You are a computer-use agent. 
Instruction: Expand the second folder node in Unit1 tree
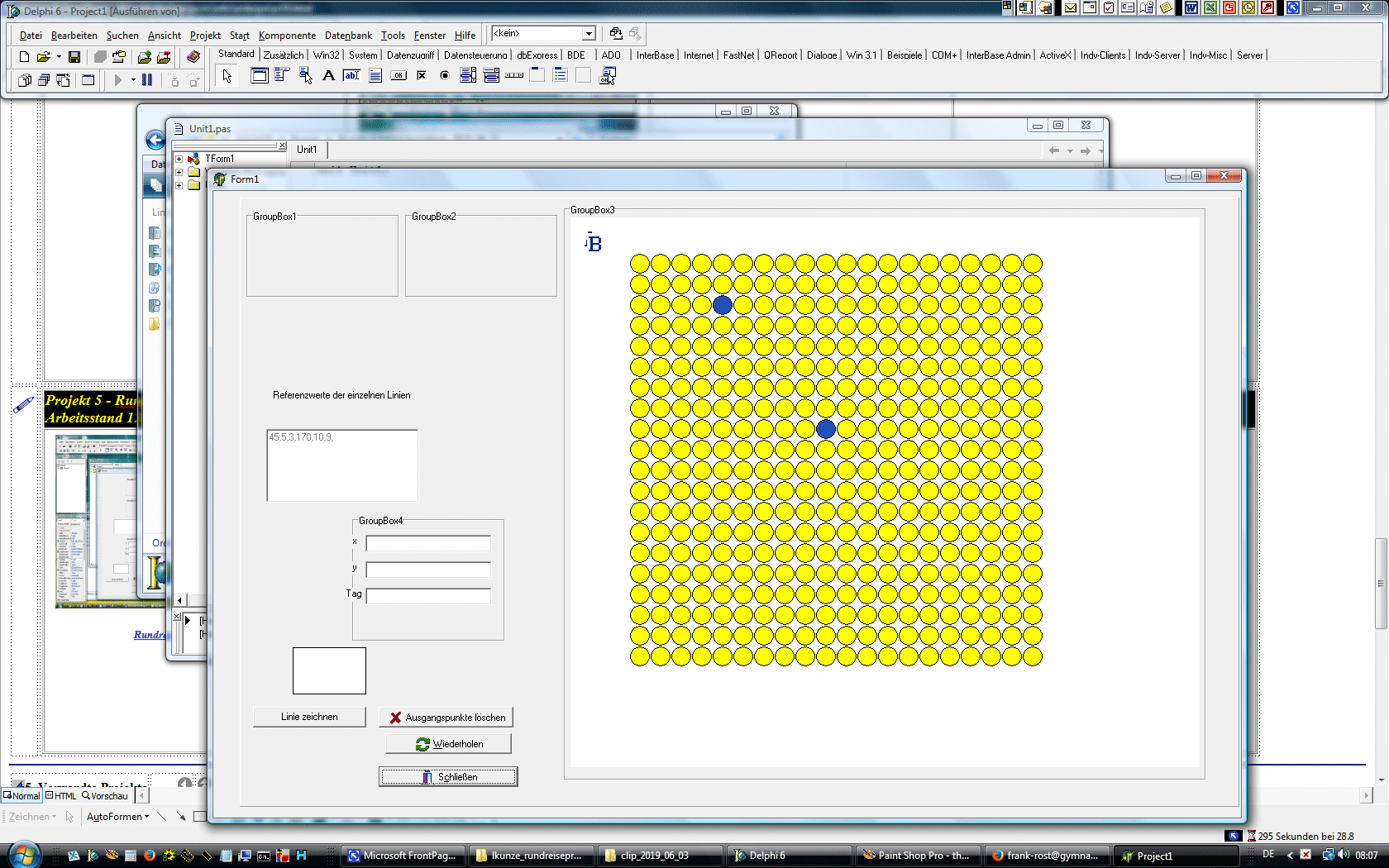pyautogui.click(x=179, y=172)
